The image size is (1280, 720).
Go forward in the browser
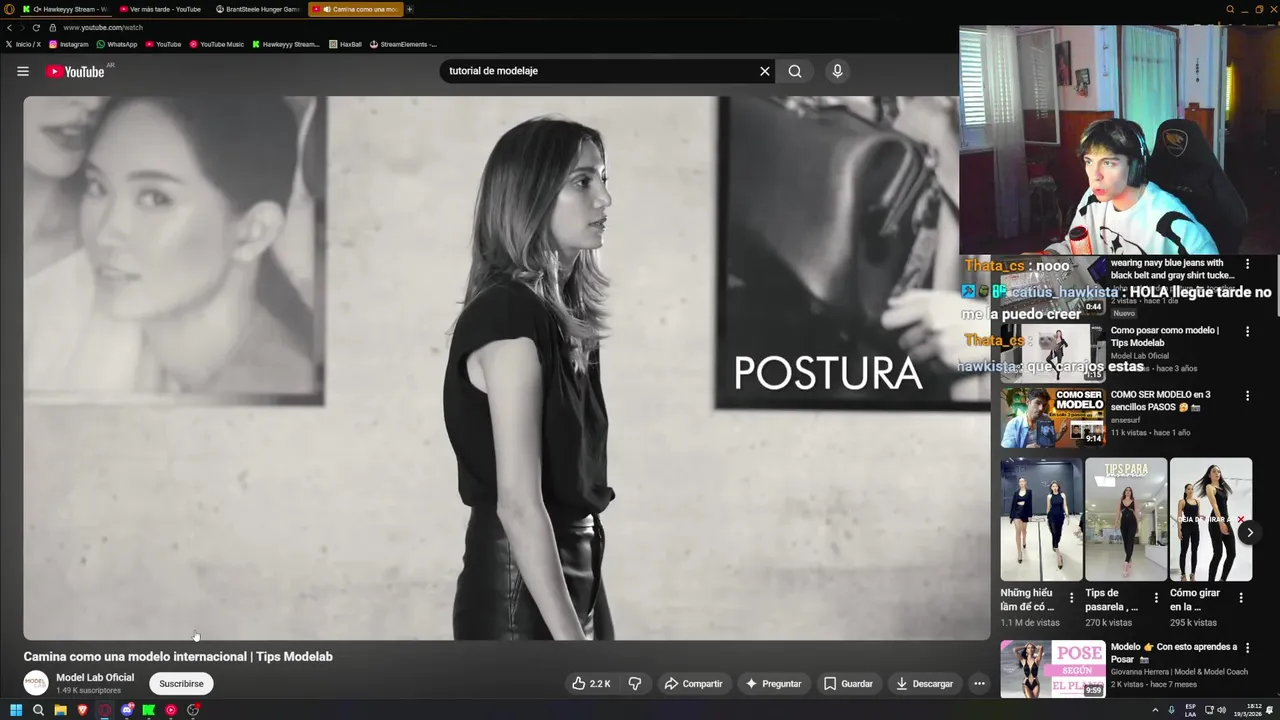pos(23,28)
